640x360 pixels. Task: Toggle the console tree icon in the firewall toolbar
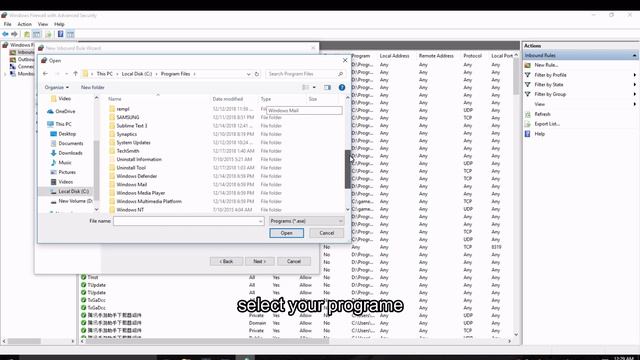click(37, 34)
